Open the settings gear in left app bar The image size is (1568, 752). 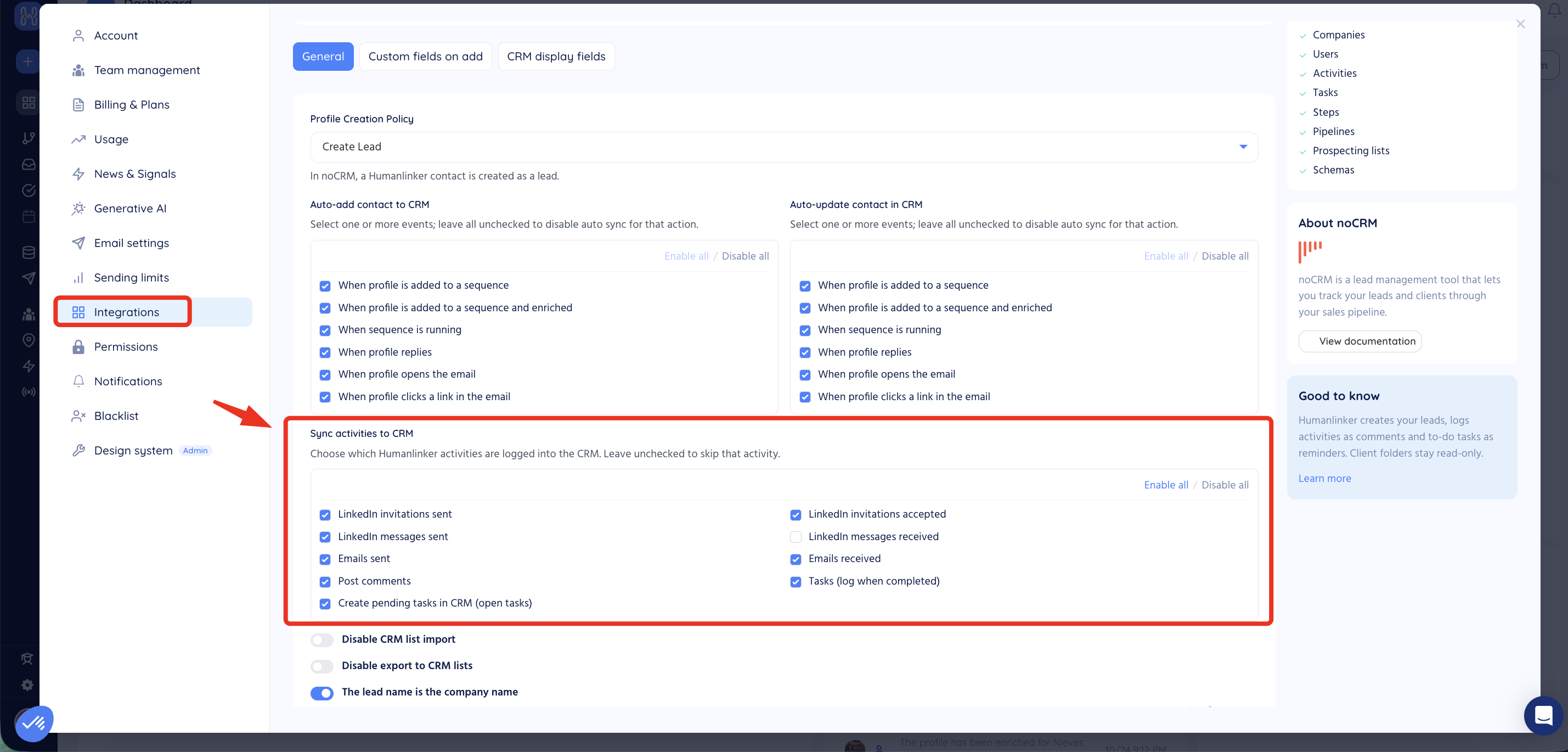coord(27,685)
